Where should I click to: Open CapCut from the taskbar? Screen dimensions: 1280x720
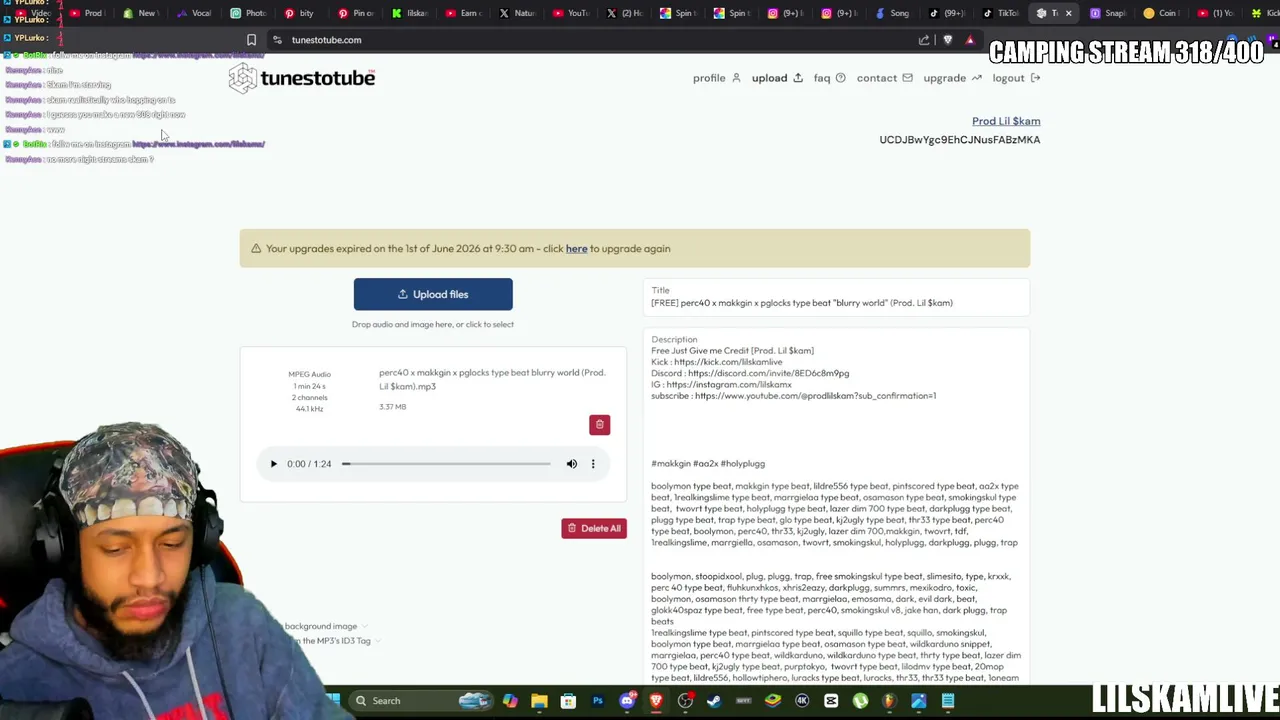(x=831, y=701)
